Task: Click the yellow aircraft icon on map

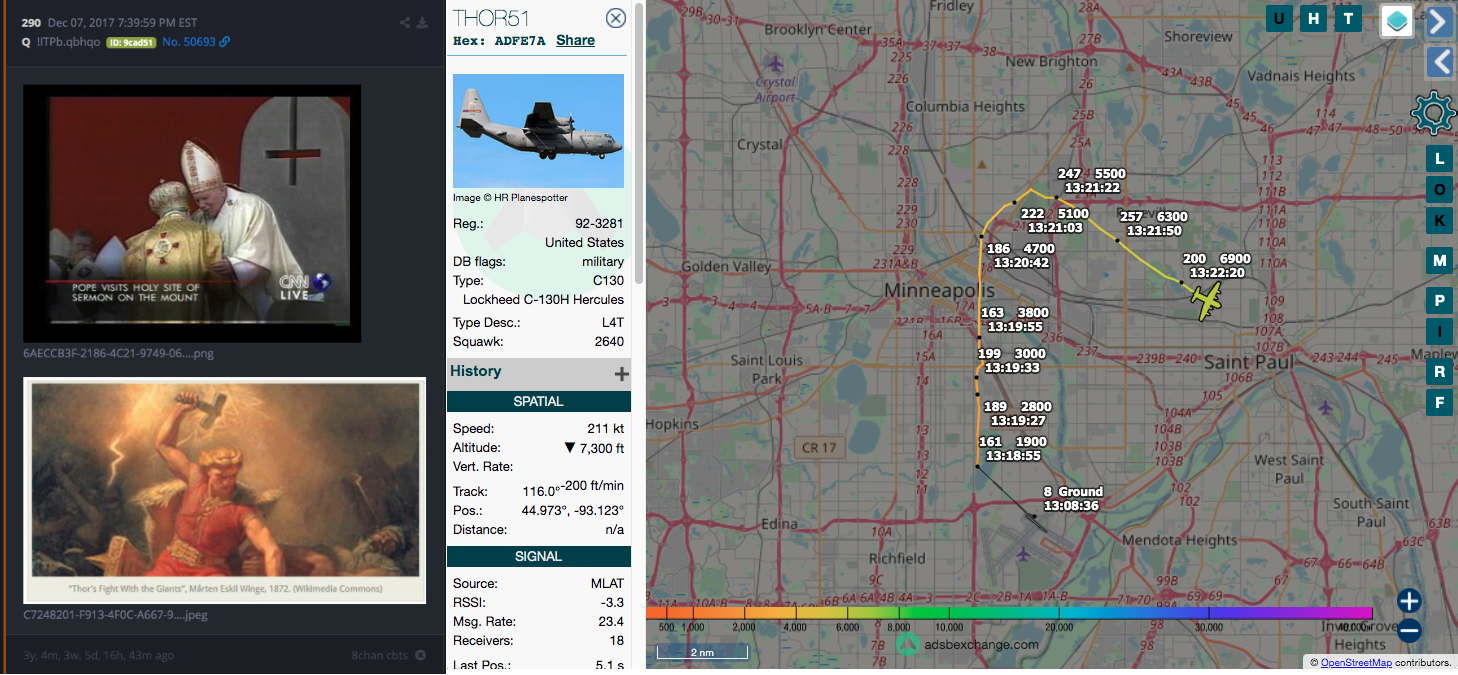Action: tap(1206, 299)
